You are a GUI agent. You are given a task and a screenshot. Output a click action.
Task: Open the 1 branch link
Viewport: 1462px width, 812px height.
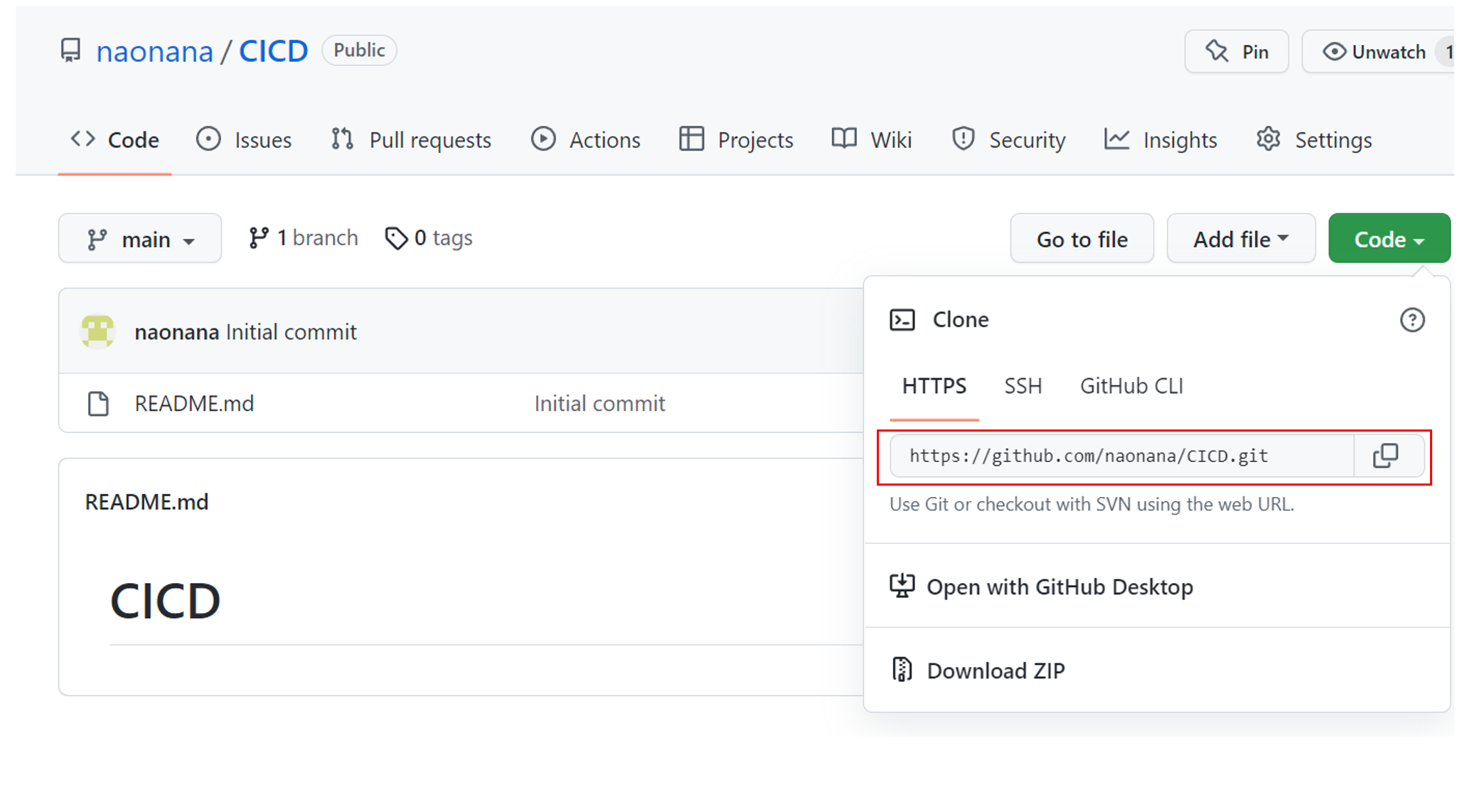coord(304,237)
